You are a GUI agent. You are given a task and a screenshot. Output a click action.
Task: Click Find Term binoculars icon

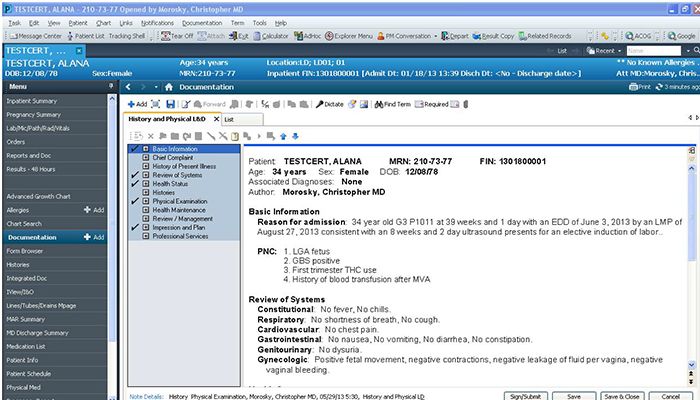[391, 104]
